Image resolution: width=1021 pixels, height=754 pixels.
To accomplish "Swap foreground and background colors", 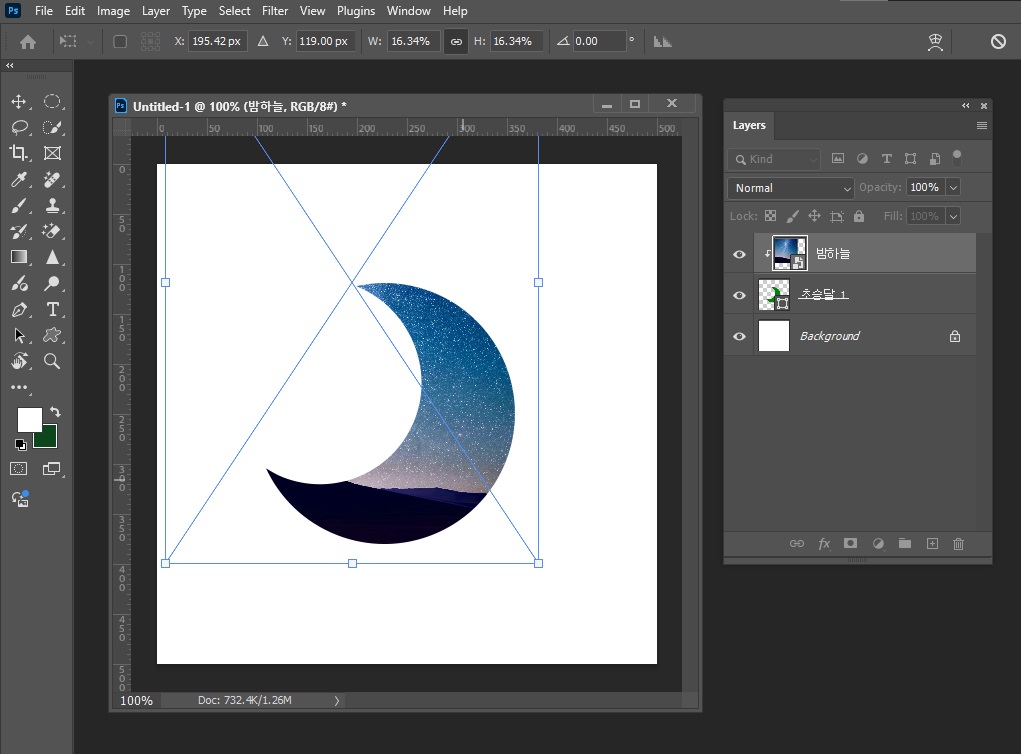I will (x=55, y=412).
